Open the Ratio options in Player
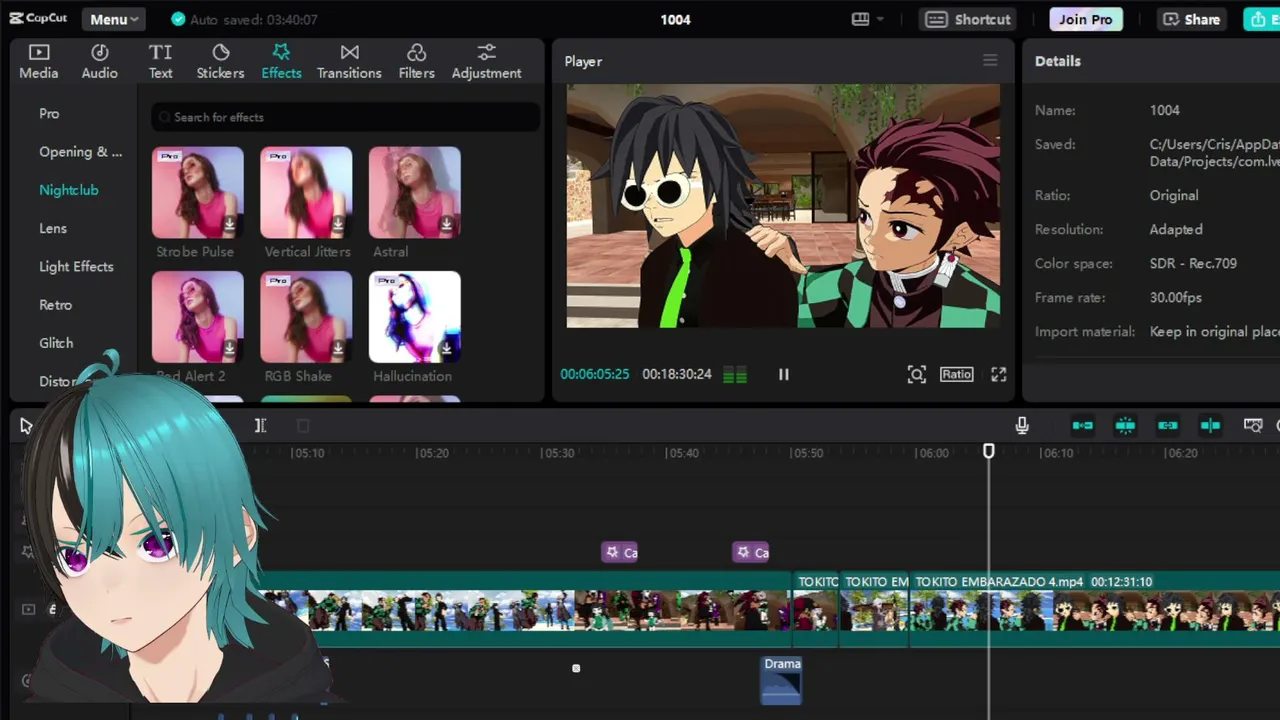Screen dimensions: 1280x720 956,374
